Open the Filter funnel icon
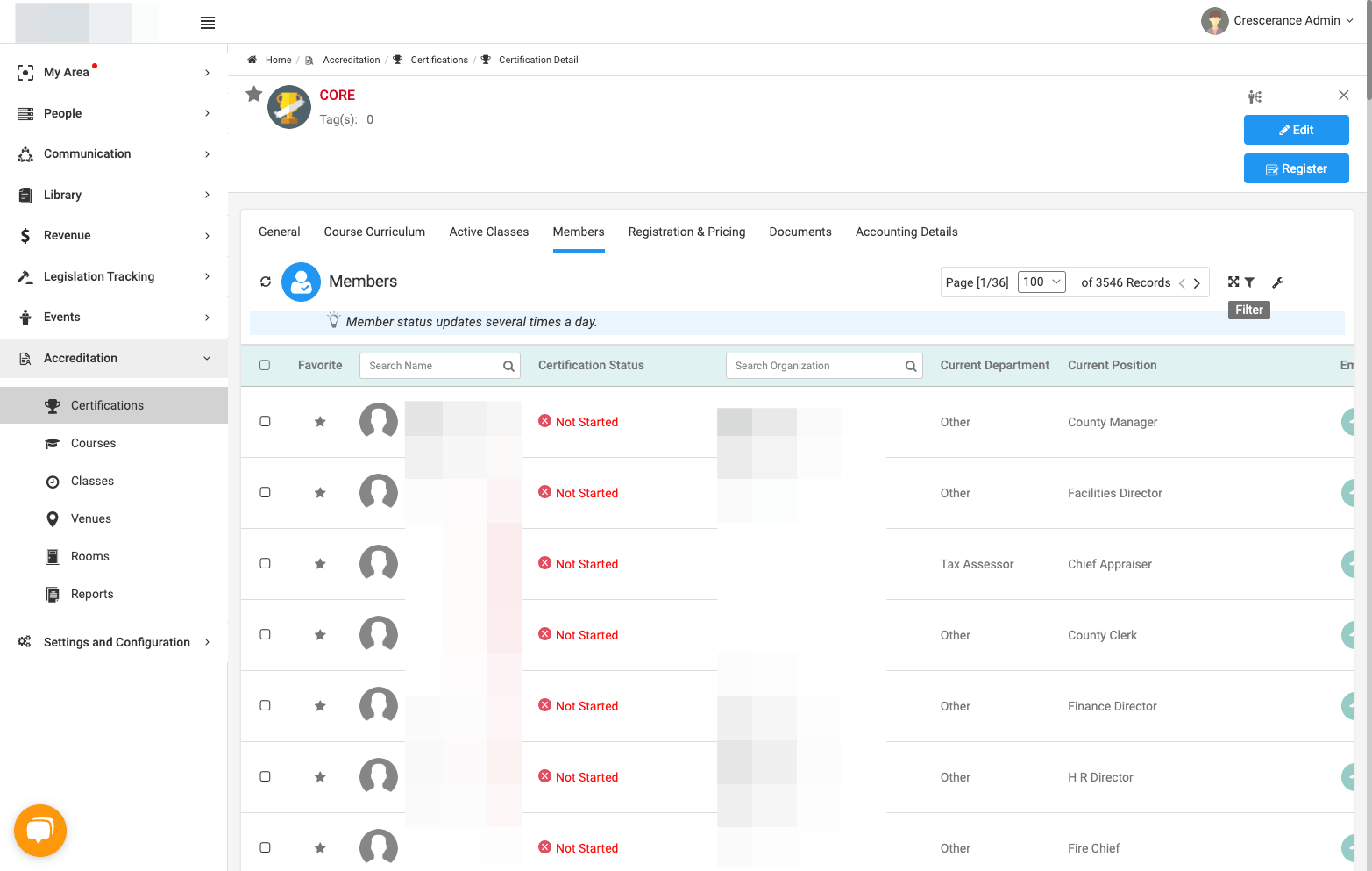This screenshot has width=1372, height=871. (1249, 282)
